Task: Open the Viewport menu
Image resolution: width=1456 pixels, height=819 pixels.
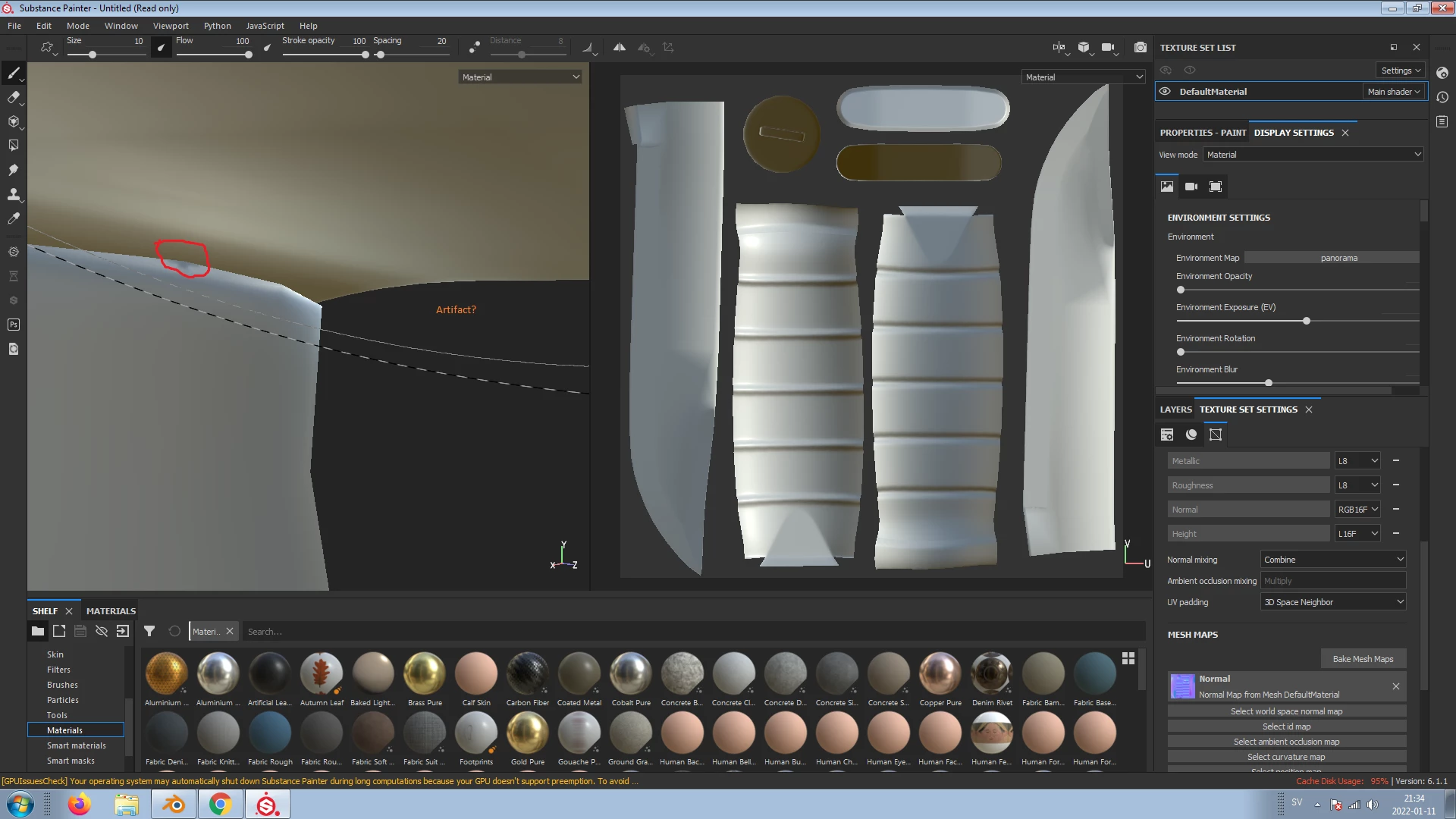Action: click(x=171, y=26)
